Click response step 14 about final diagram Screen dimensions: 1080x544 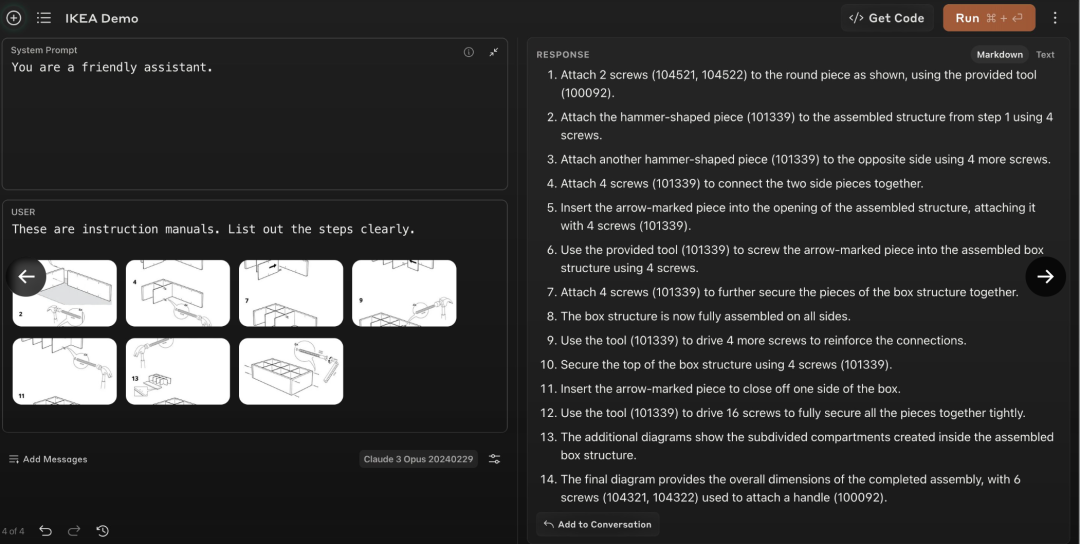pyautogui.click(x=791, y=488)
